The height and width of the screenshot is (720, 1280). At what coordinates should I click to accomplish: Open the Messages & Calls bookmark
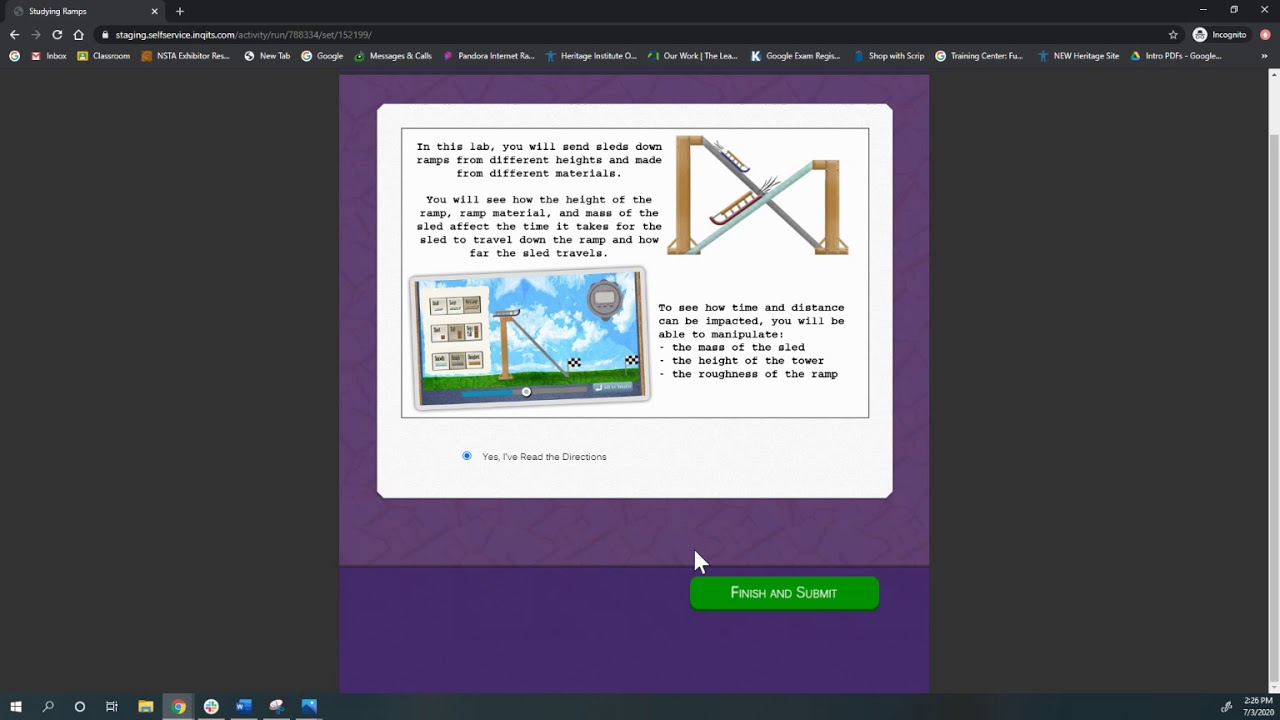coord(393,56)
